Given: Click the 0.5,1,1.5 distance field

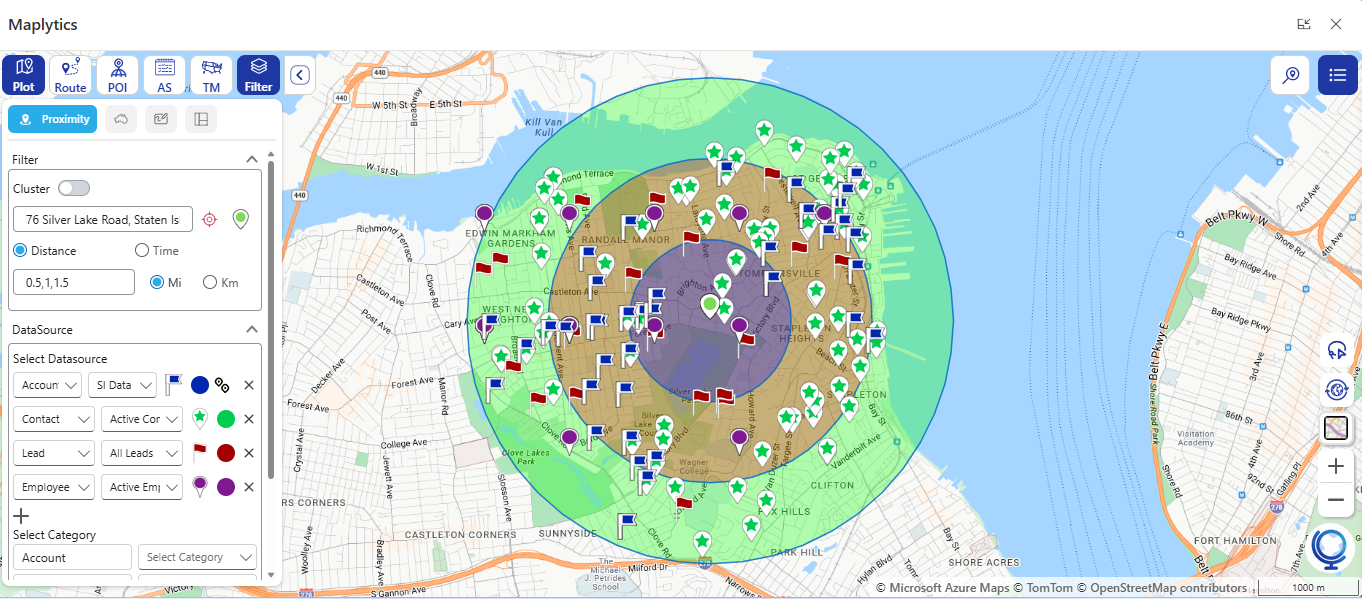Looking at the screenshot, I should [x=74, y=282].
